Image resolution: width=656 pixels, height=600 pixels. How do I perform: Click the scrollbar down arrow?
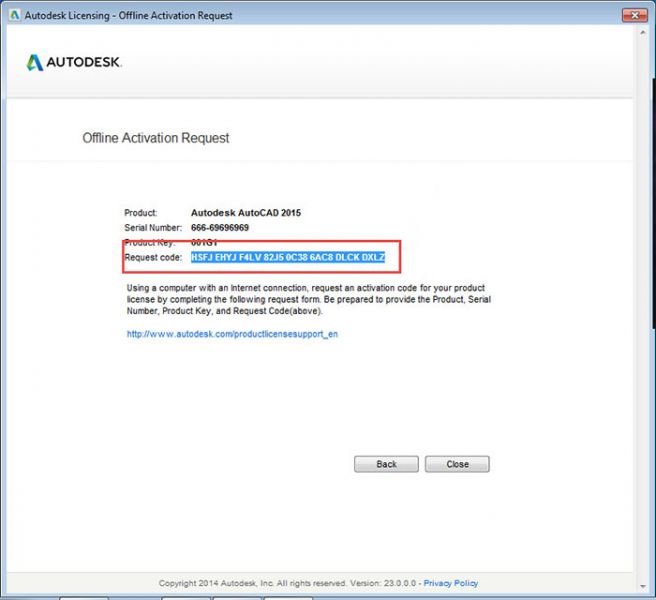click(x=643, y=587)
